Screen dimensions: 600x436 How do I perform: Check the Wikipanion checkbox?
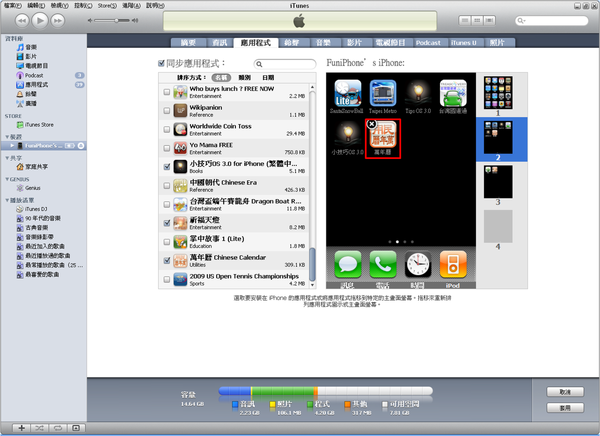pos(166,111)
